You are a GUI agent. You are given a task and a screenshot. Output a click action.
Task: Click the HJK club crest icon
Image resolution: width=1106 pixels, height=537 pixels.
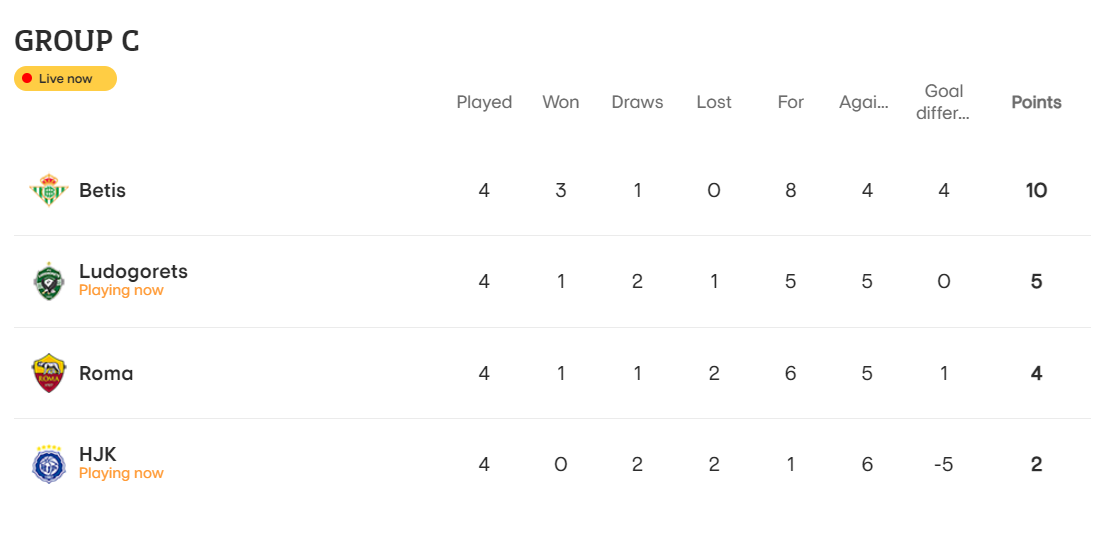pos(49,464)
